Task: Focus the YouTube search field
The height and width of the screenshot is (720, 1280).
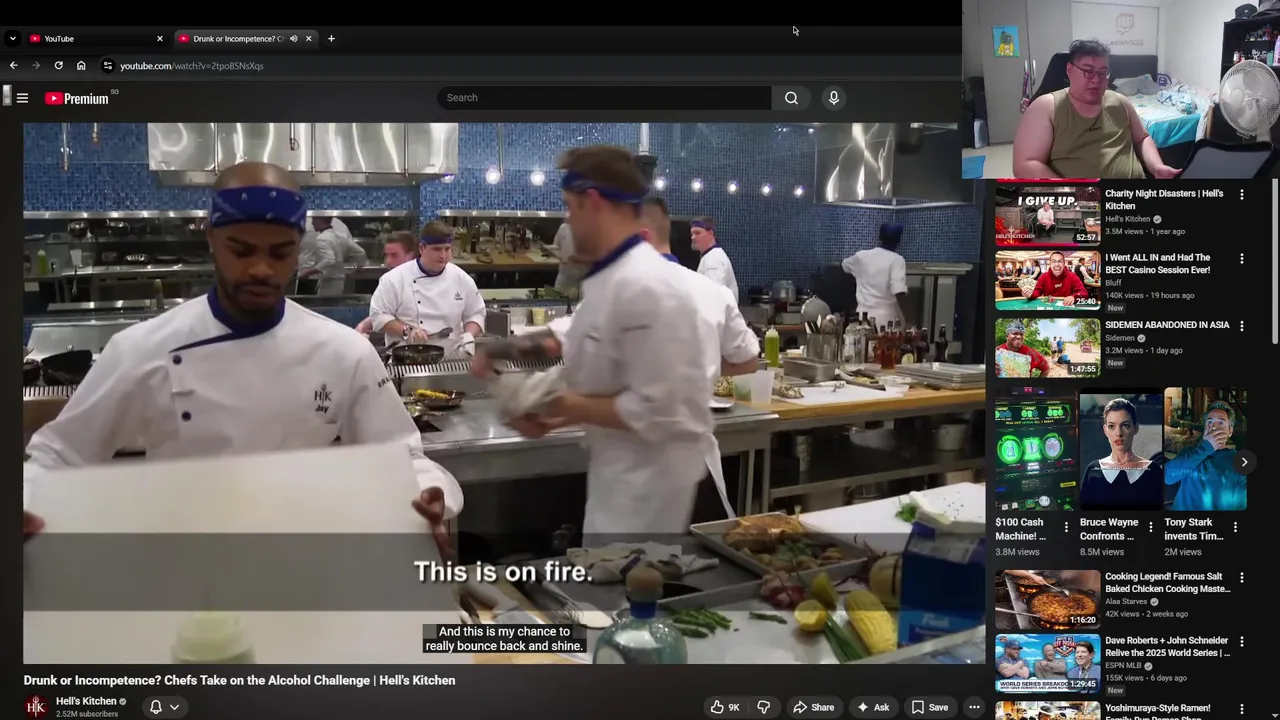Action: pyautogui.click(x=604, y=98)
